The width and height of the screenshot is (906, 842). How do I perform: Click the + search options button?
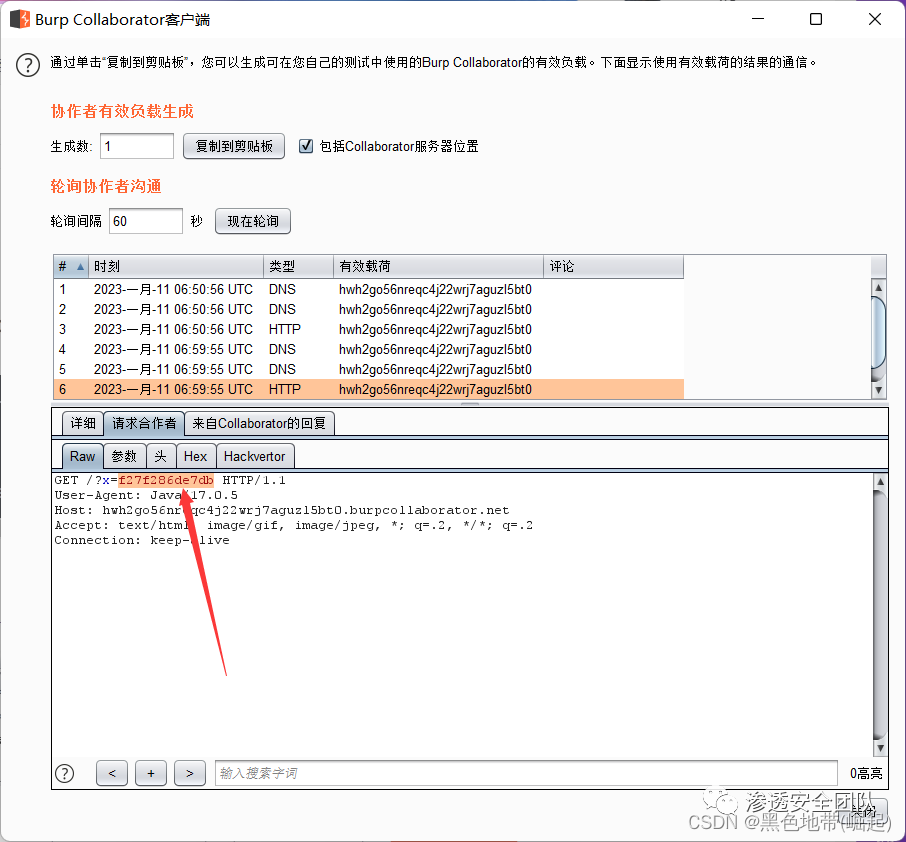pyautogui.click(x=151, y=773)
